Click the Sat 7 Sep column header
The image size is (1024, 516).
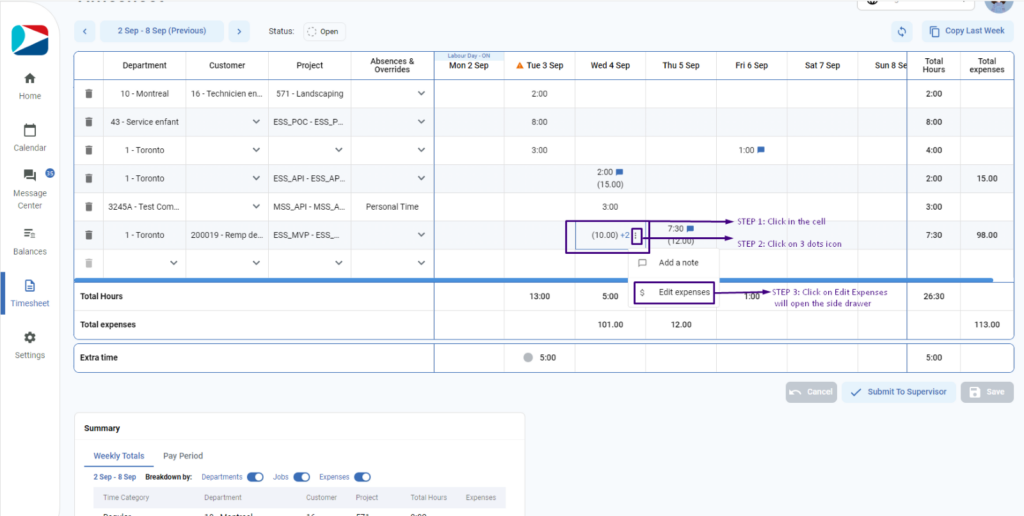(822, 66)
